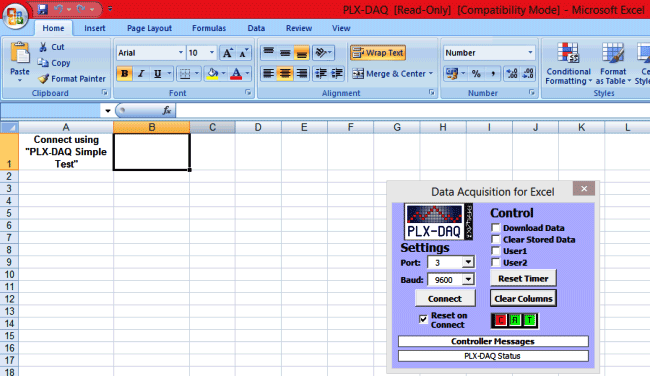Click the Office button orb
Viewport: 650px width, 376px height.
(15, 16)
